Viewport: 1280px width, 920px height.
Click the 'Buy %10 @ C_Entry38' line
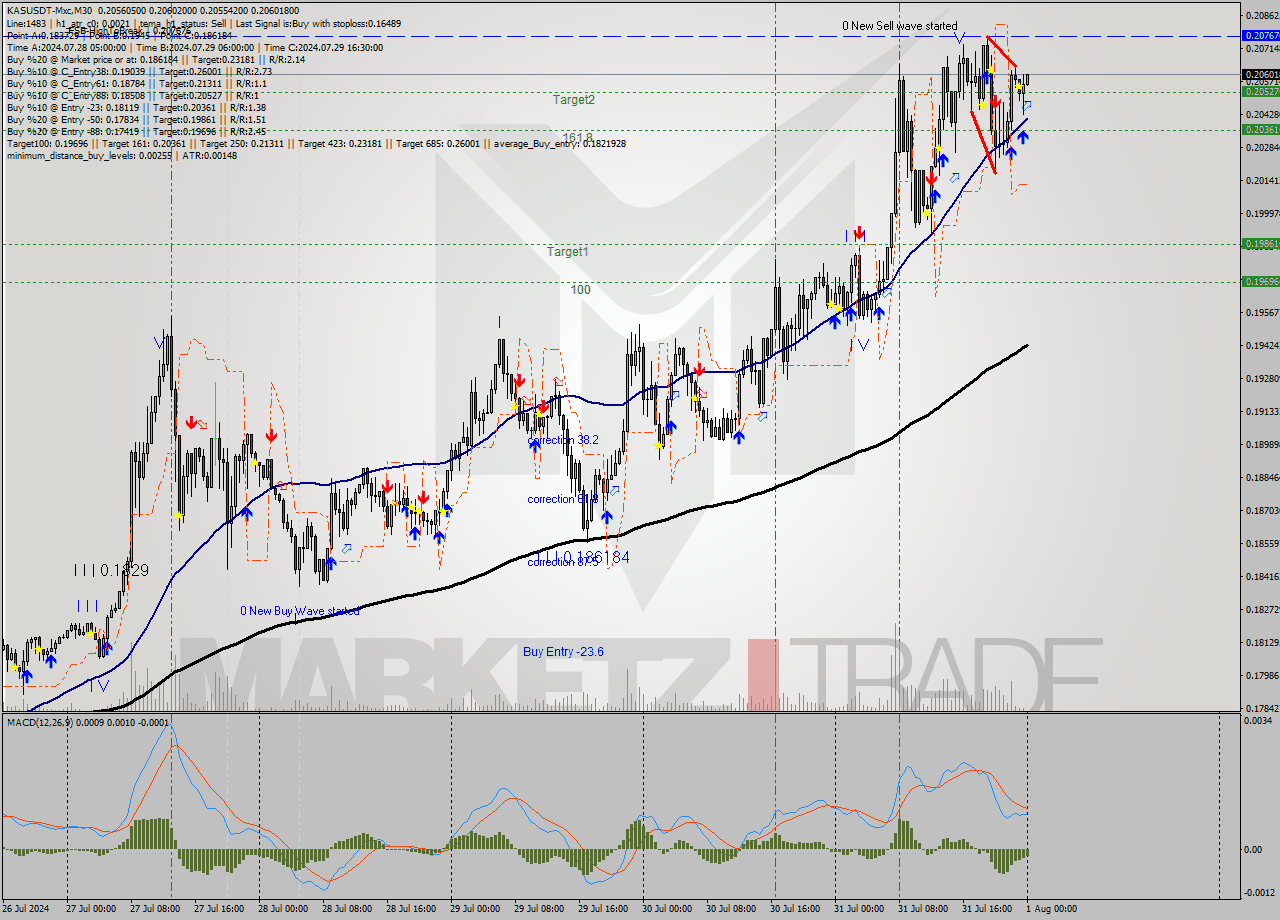click(139, 71)
